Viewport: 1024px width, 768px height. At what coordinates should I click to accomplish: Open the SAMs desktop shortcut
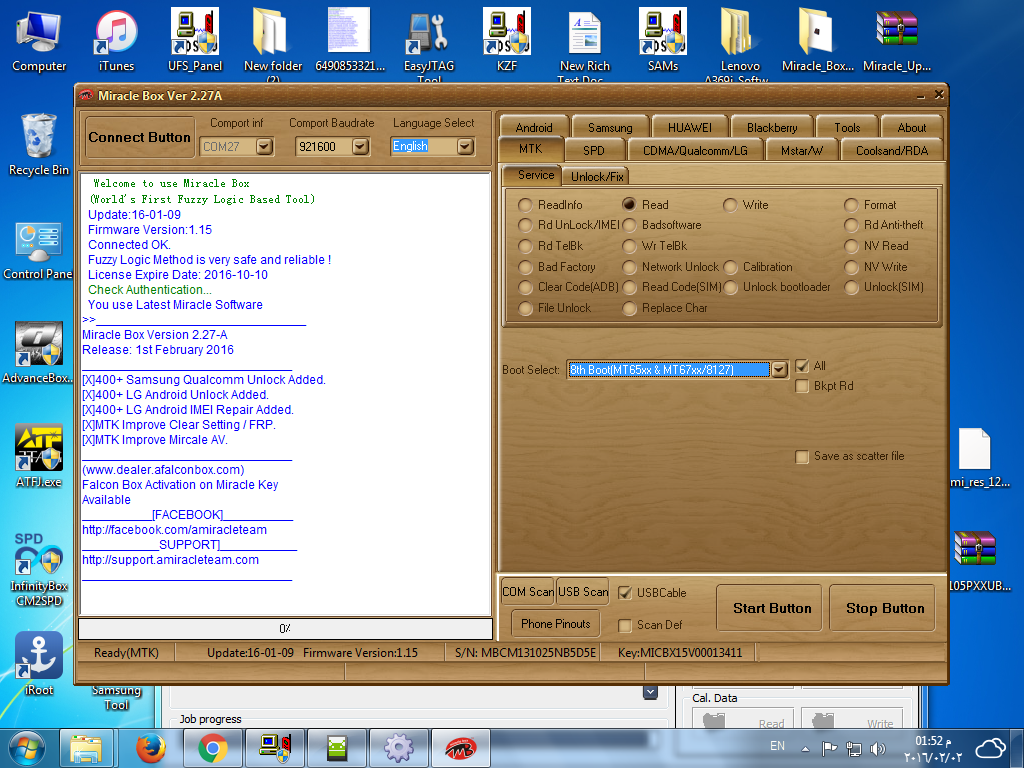(x=663, y=40)
